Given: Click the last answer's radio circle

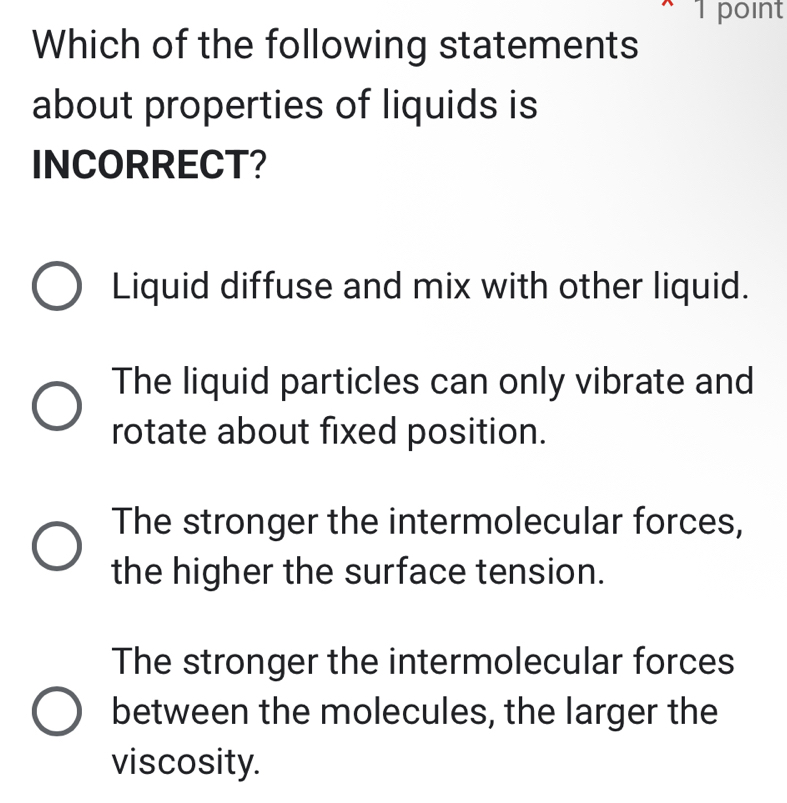Looking at the screenshot, I should [x=55, y=711].
